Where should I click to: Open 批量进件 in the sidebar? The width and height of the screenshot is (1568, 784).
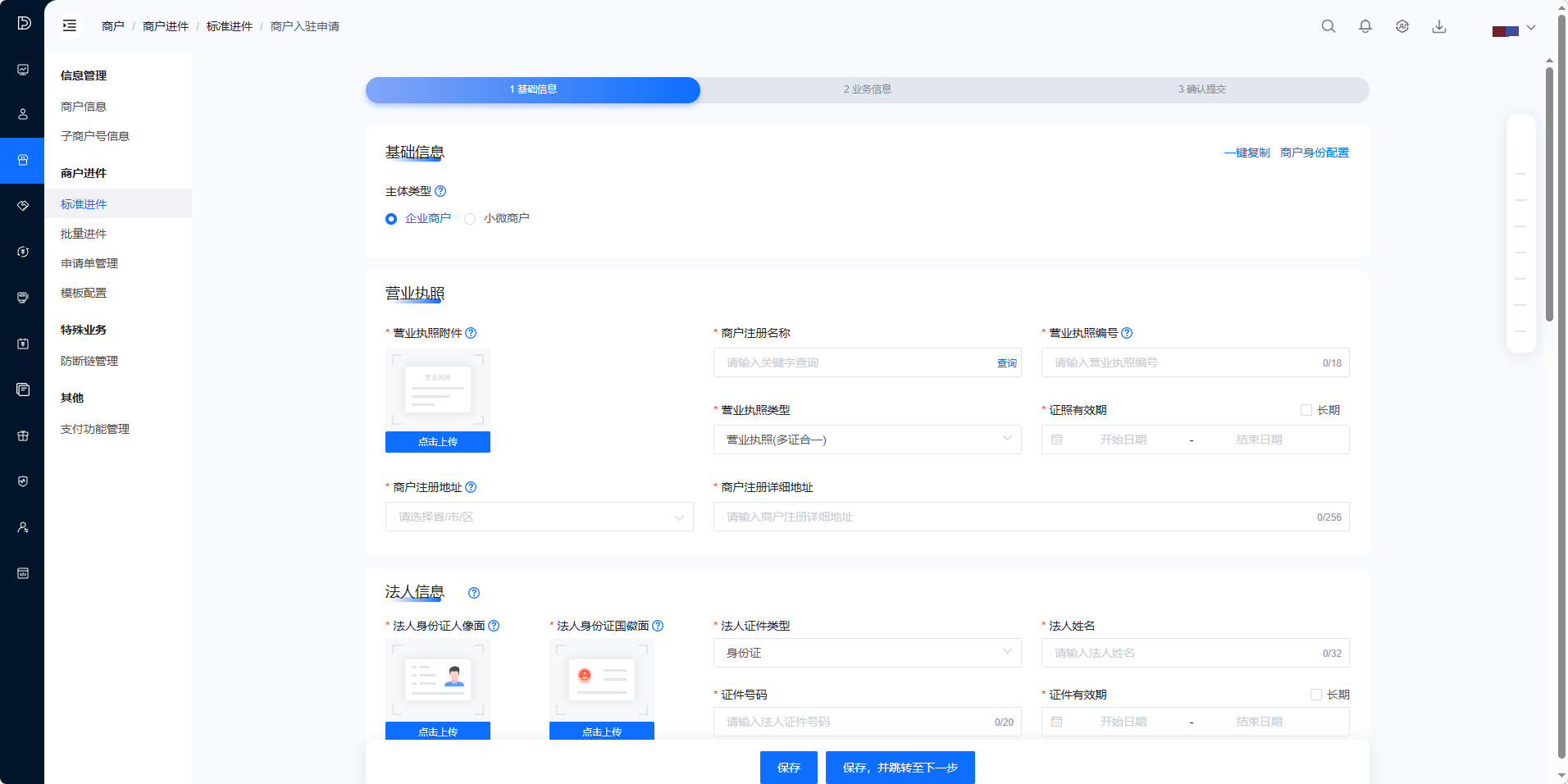(x=84, y=234)
